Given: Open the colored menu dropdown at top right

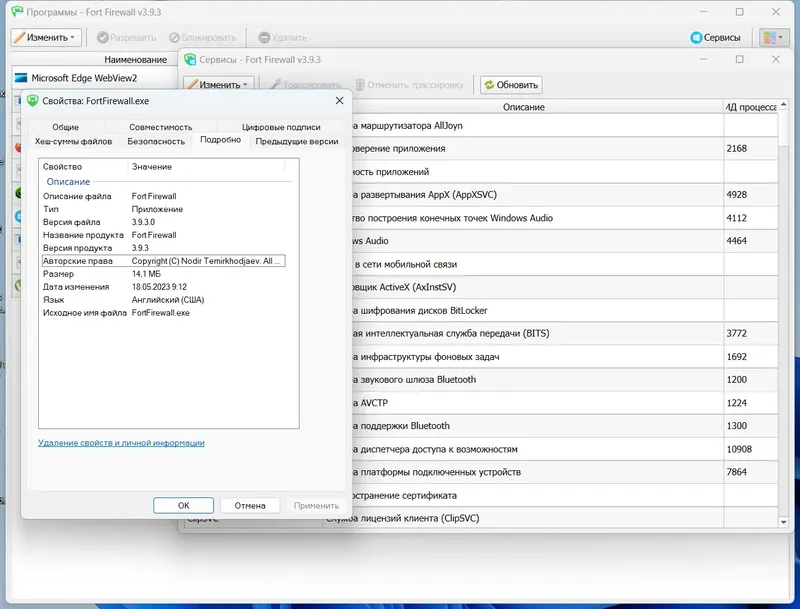Looking at the screenshot, I should 773,37.
